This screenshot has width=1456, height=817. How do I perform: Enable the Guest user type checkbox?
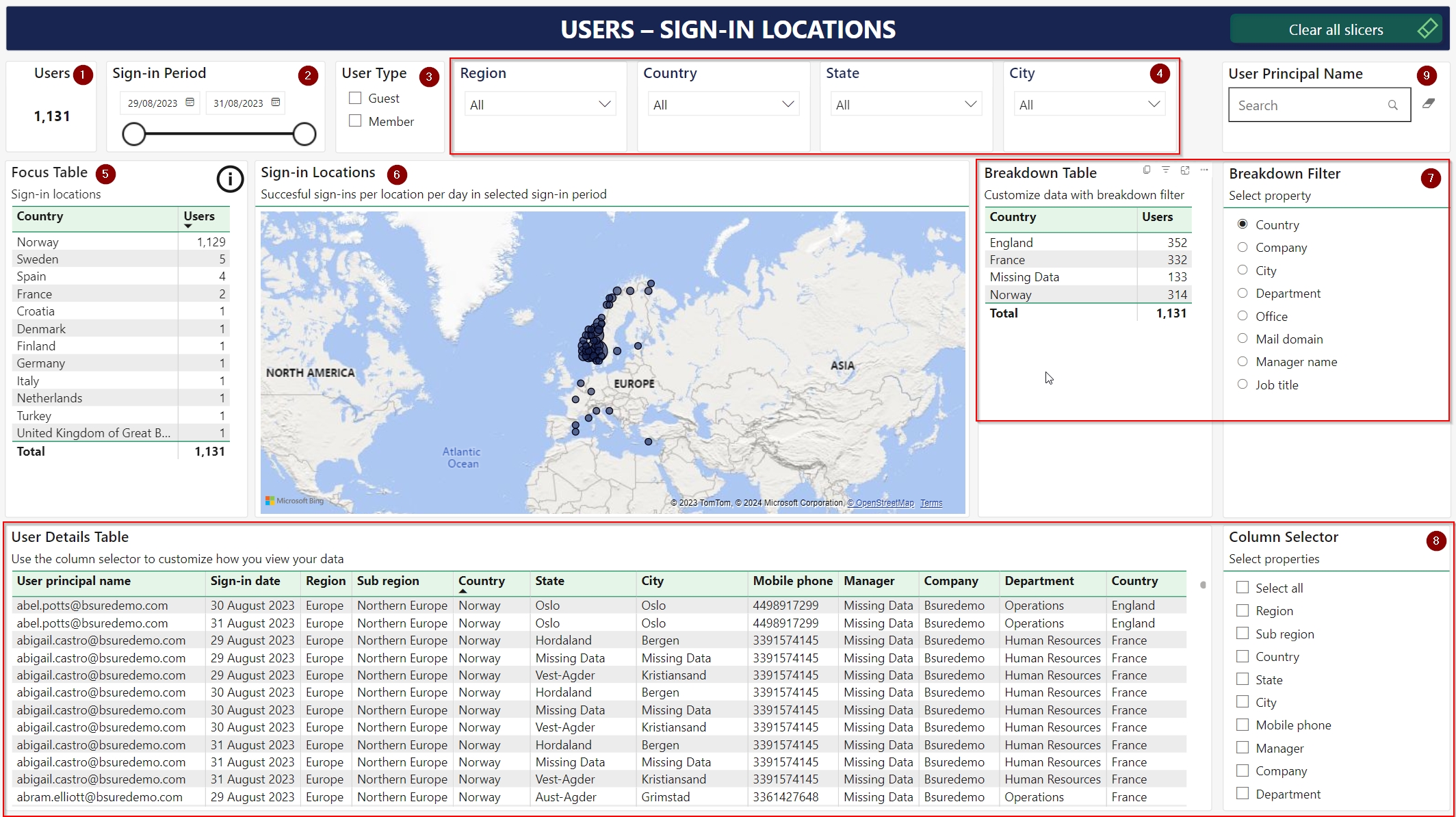tap(355, 98)
